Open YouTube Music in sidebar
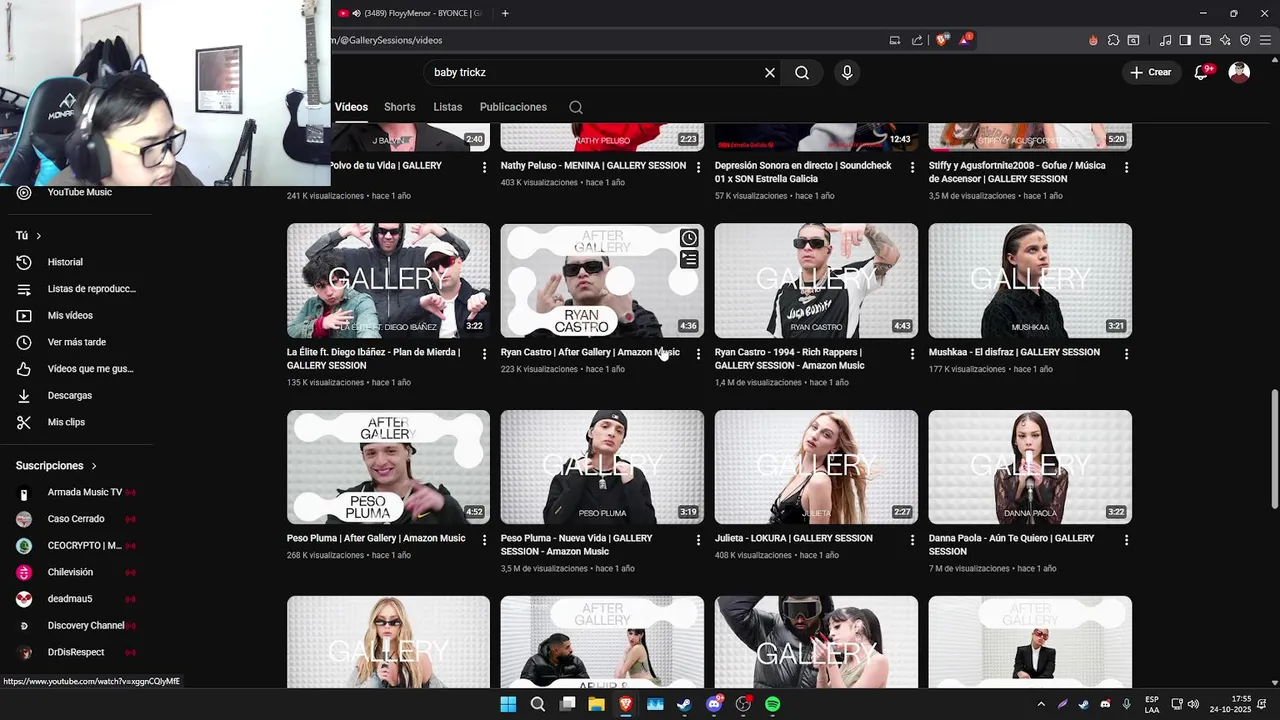This screenshot has height=720, width=1280. pos(80,192)
